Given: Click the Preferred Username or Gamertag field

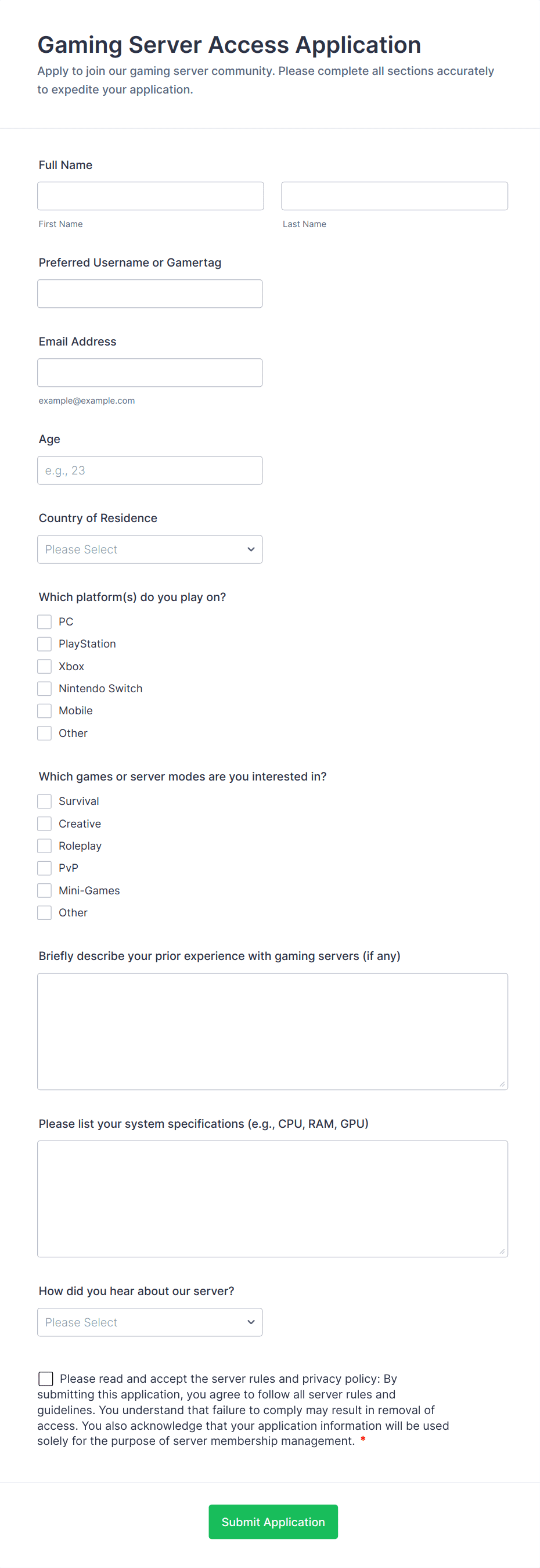Looking at the screenshot, I should tap(150, 293).
